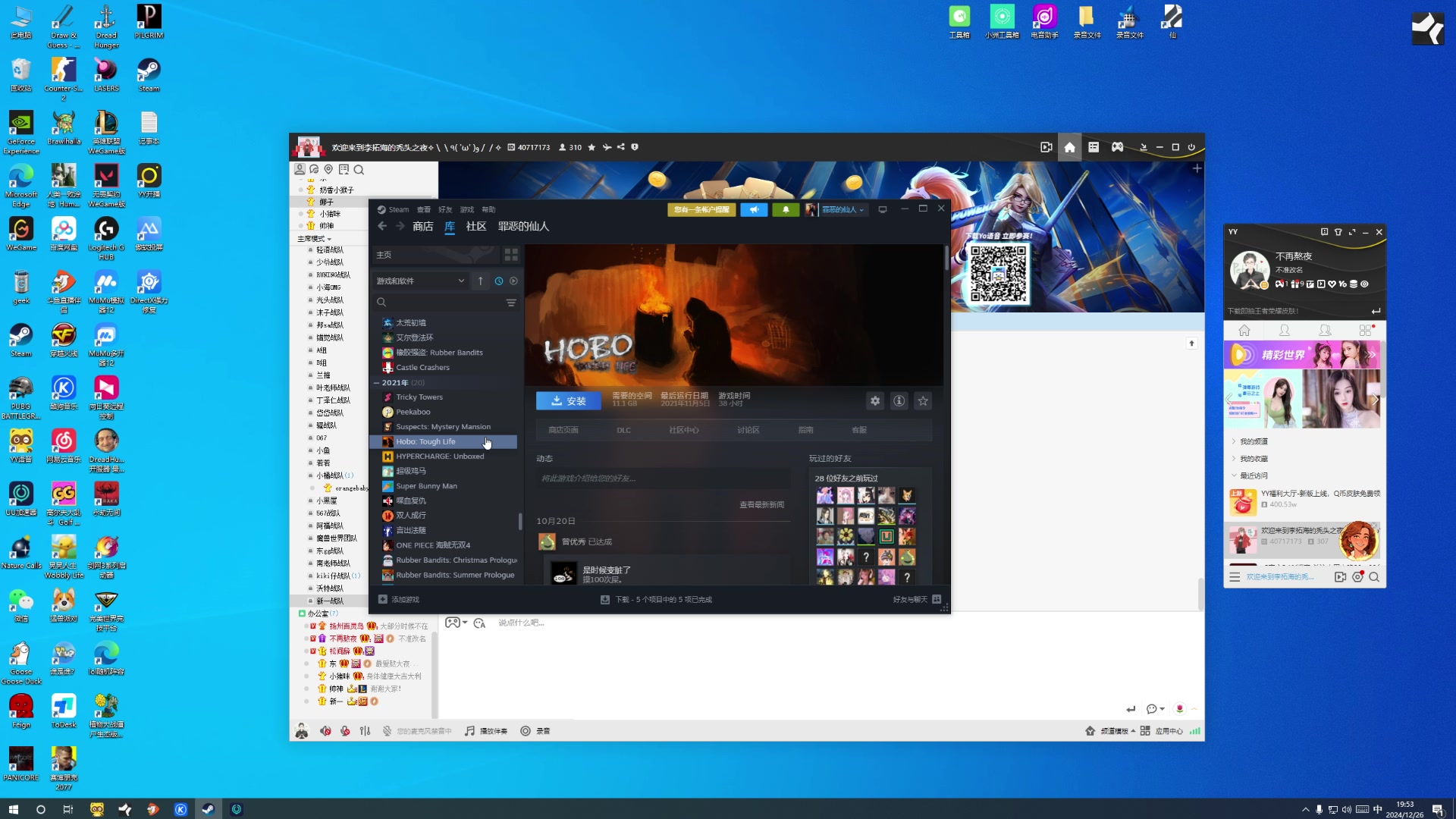Open game settings gear in Steam
Screen dimensions: 1456x819
pos(875,401)
